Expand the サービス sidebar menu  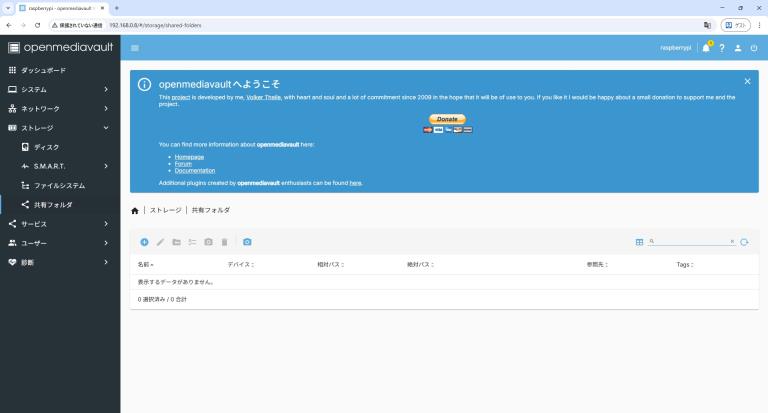point(60,224)
